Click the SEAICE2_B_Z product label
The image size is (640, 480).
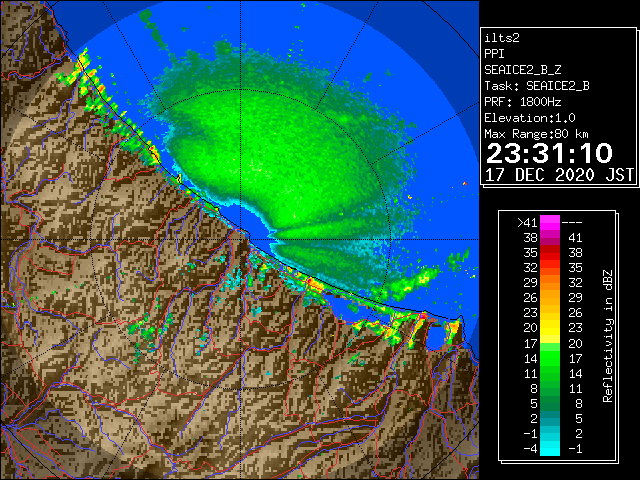pos(522,70)
